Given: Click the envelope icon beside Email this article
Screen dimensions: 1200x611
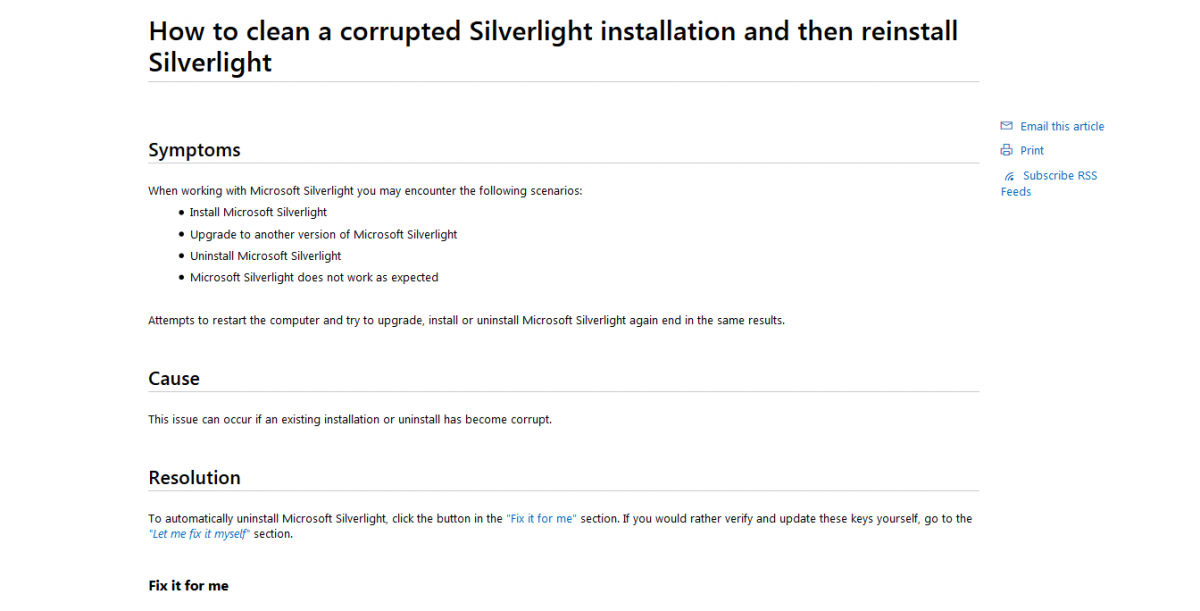Looking at the screenshot, I should point(1006,126).
